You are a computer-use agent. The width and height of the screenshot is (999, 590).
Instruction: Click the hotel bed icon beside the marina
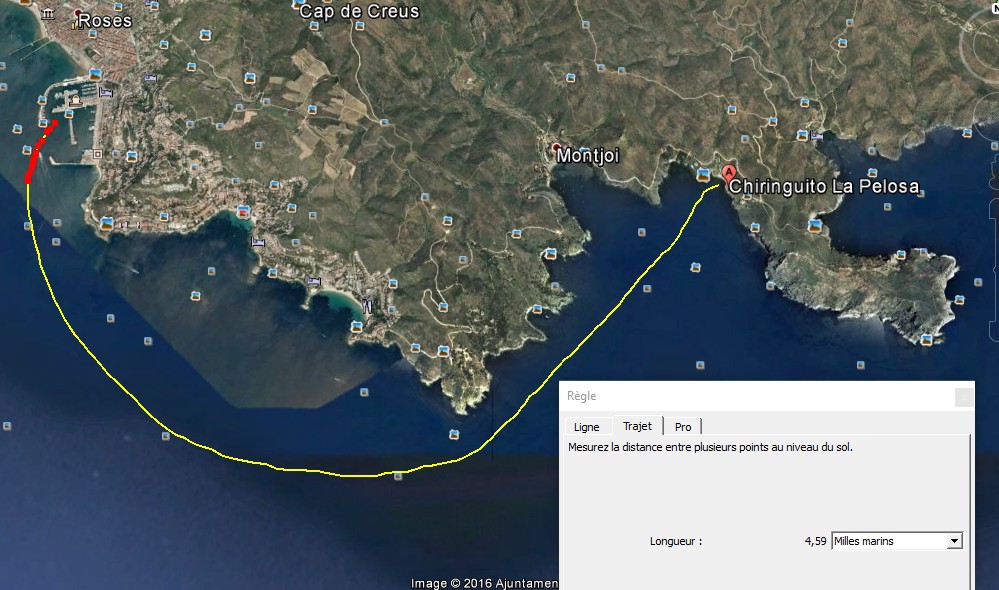pos(106,93)
